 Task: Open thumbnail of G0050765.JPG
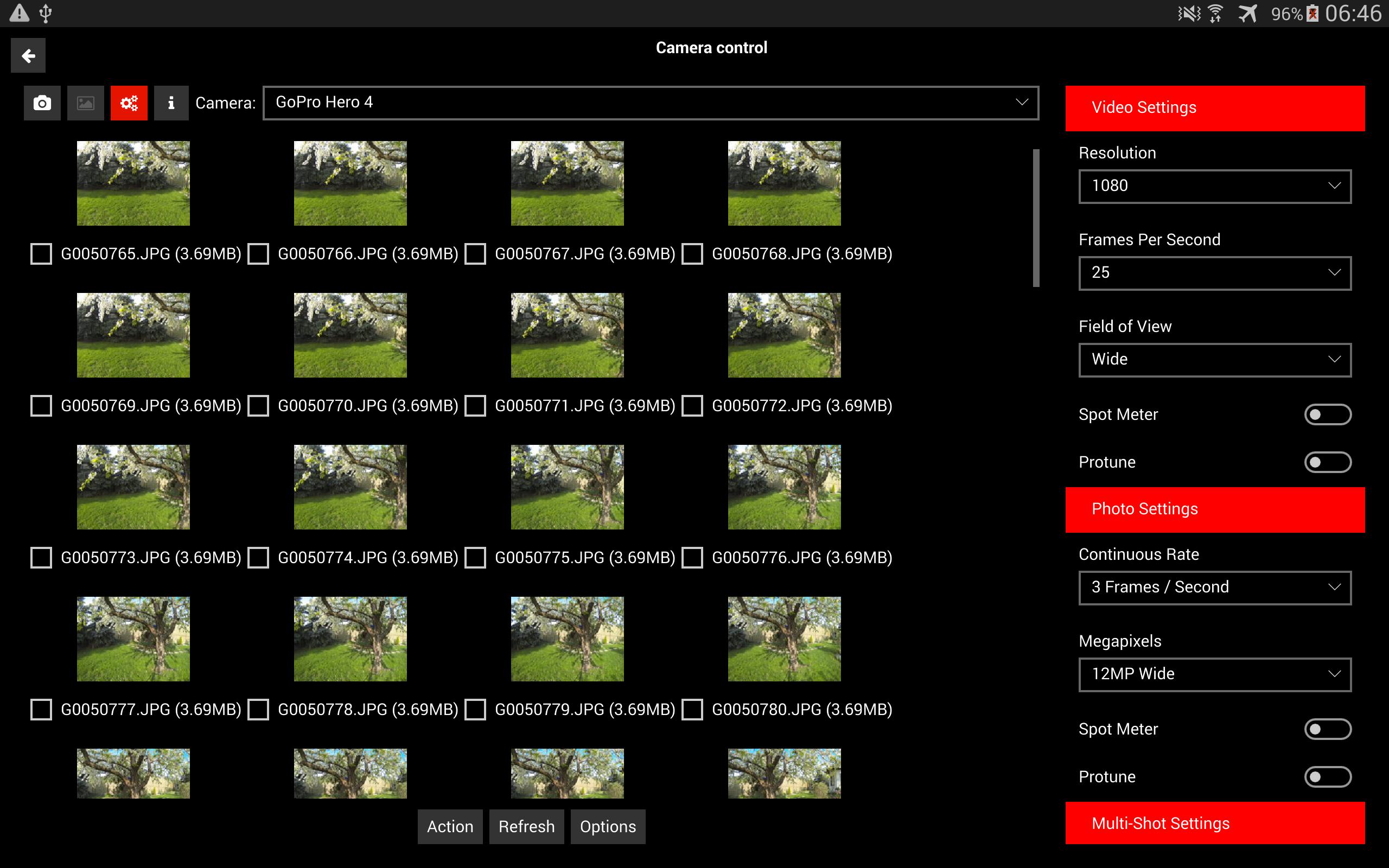[133, 183]
